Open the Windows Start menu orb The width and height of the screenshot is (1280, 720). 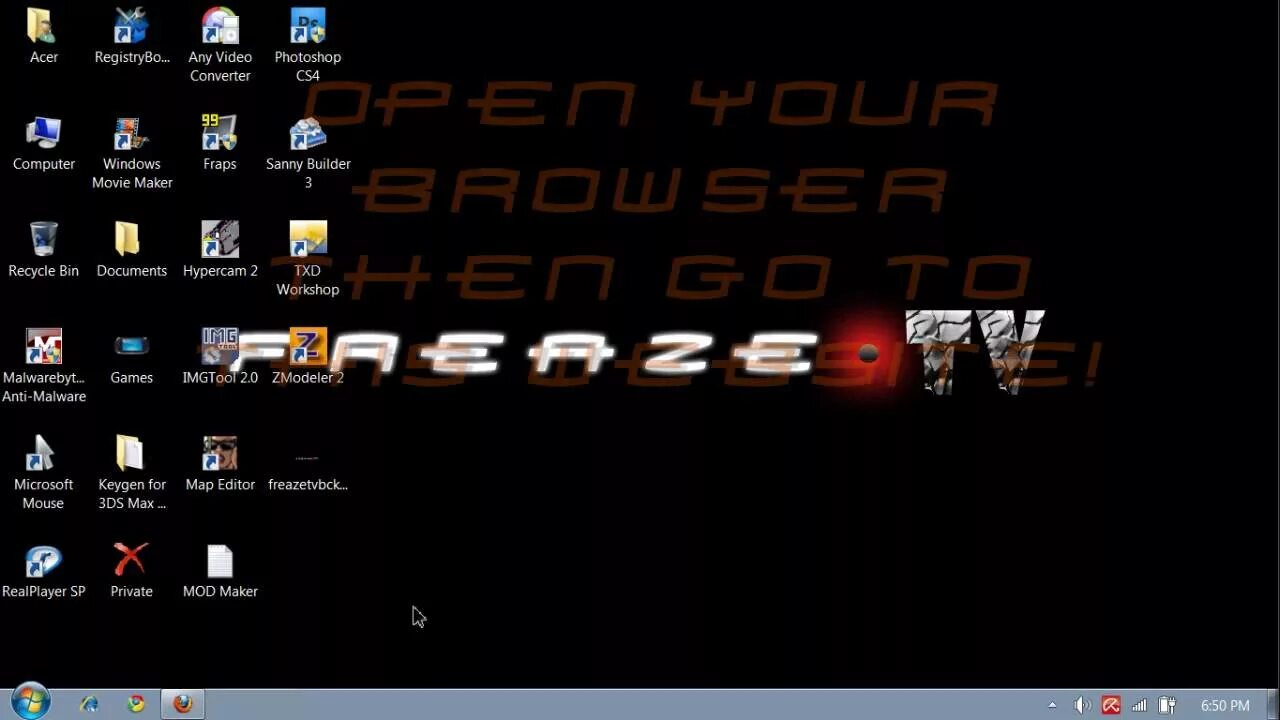point(30,703)
